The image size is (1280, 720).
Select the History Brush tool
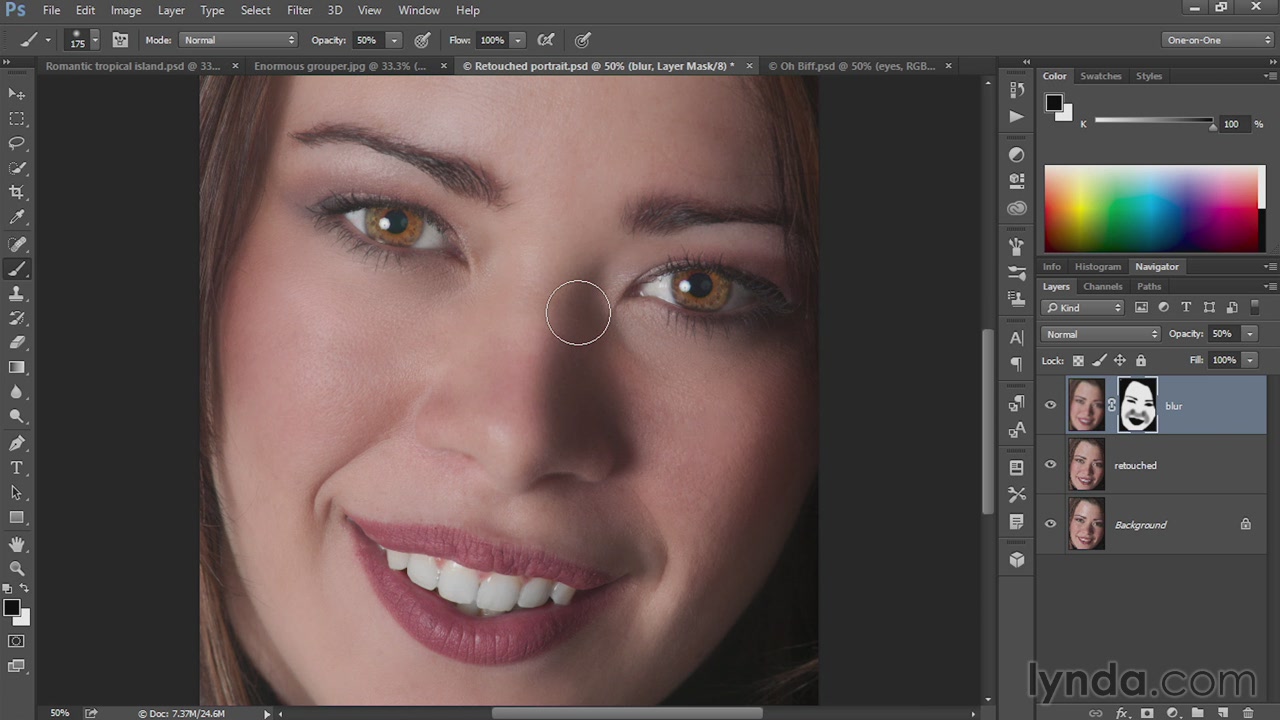point(17,318)
